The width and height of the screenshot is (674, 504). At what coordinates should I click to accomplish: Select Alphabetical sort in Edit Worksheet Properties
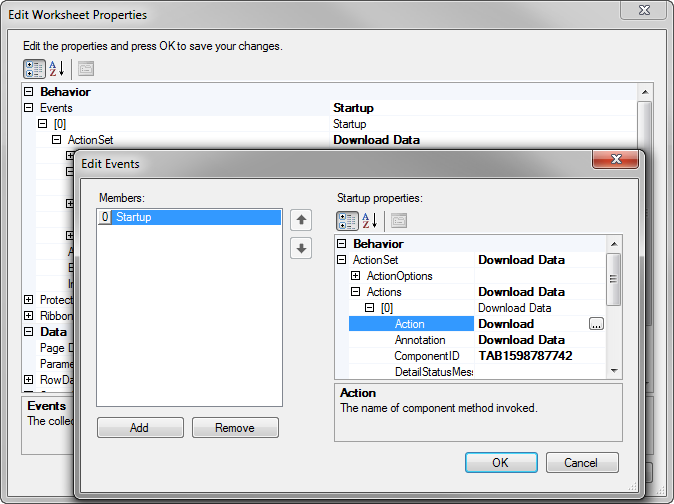pyautogui.click(x=57, y=69)
